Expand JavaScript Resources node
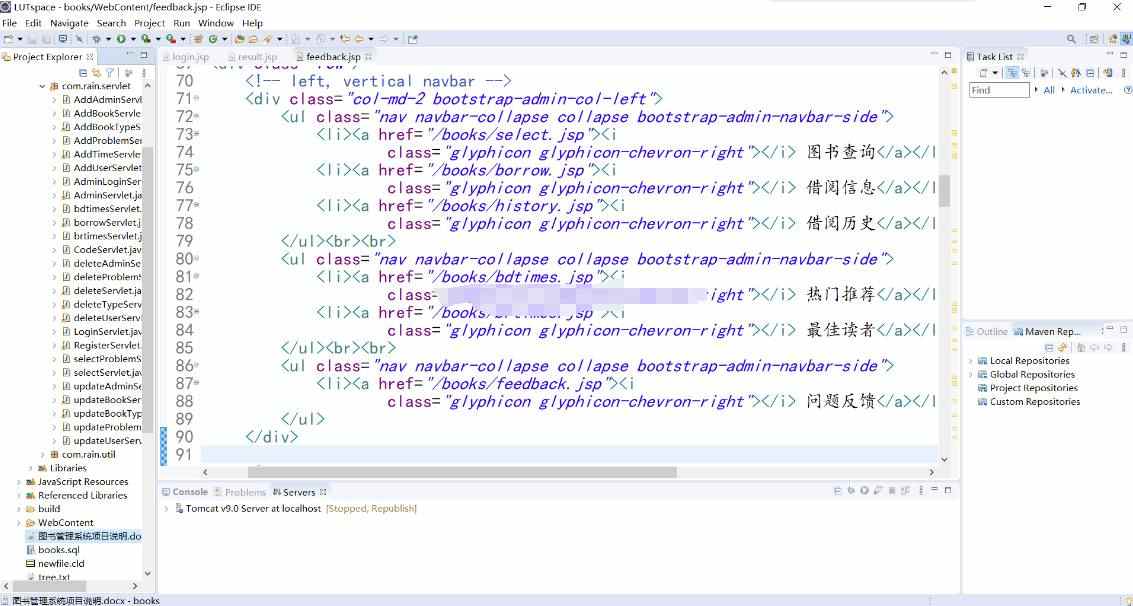The height and width of the screenshot is (606, 1133). coord(18,482)
